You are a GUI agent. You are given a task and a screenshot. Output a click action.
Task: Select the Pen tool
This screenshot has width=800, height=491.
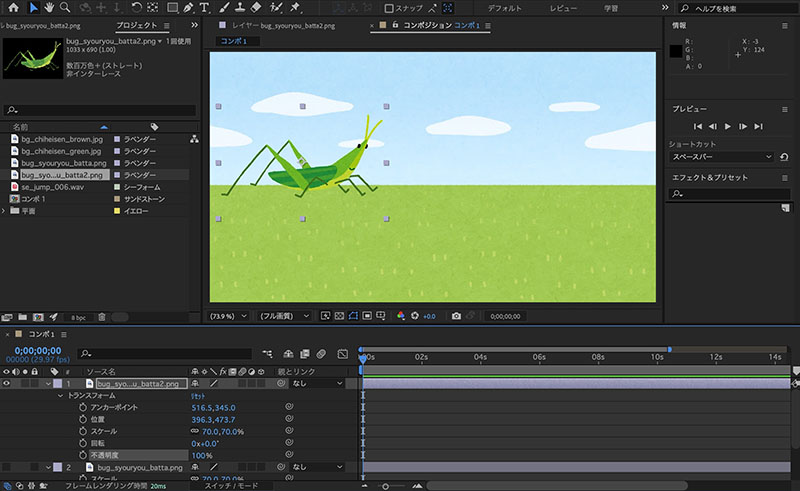188,8
